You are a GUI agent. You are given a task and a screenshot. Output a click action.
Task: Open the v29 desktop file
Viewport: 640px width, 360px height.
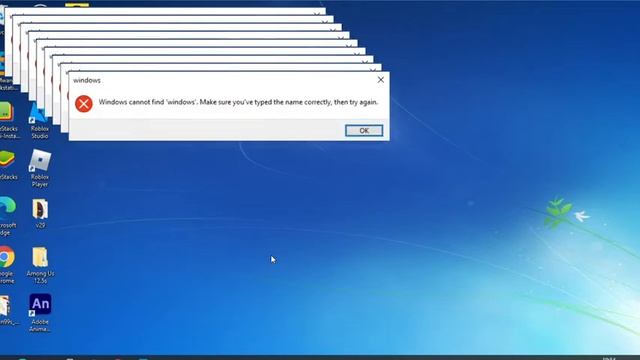pos(40,213)
